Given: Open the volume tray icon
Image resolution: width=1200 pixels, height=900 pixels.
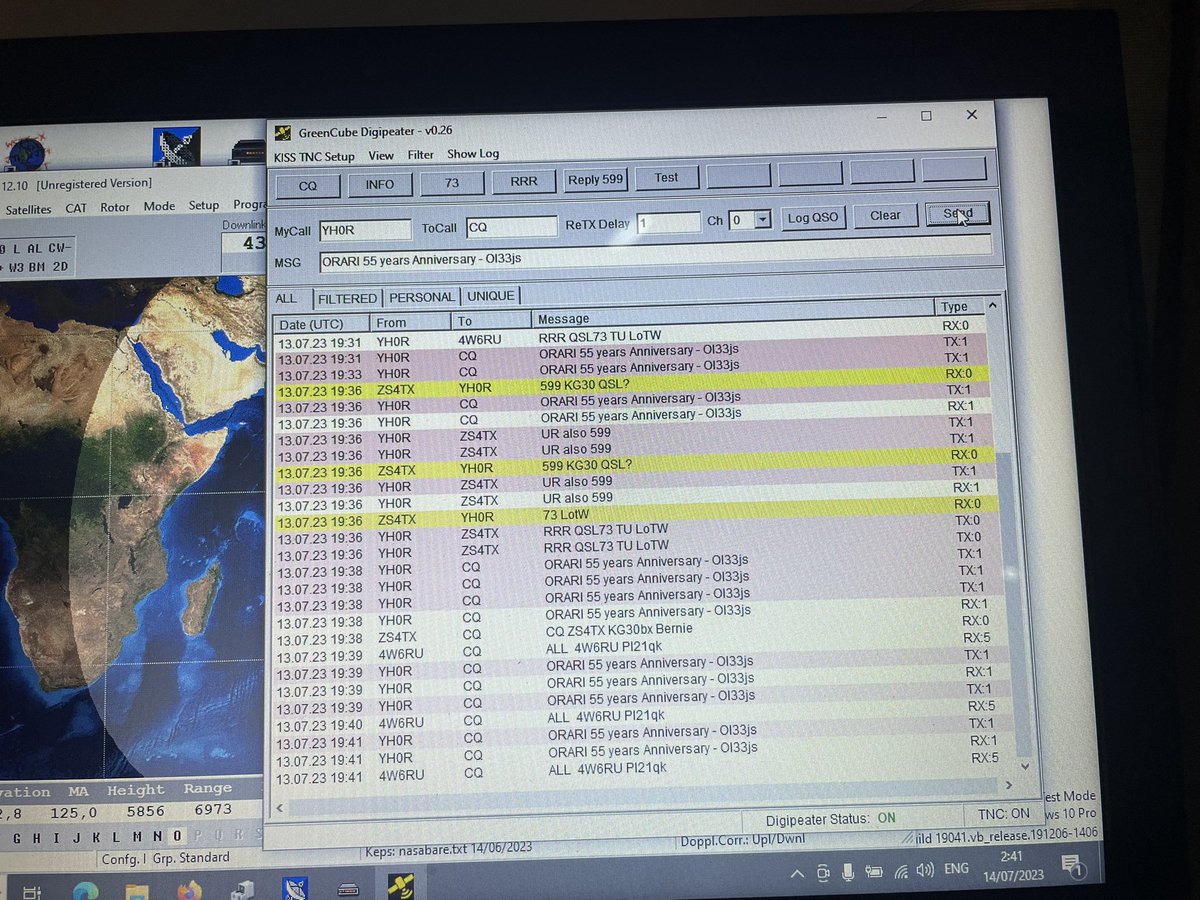Looking at the screenshot, I should pyautogui.click(x=927, y=869).
